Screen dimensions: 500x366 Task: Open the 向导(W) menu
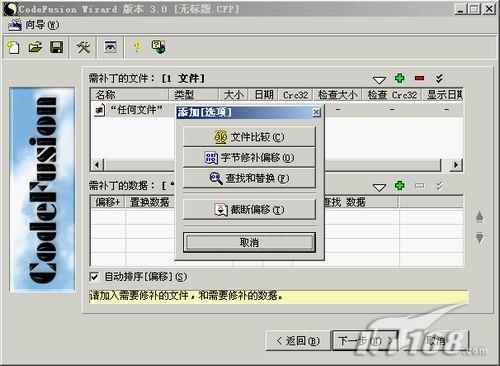pyautogui.click(x=34, y=25)
